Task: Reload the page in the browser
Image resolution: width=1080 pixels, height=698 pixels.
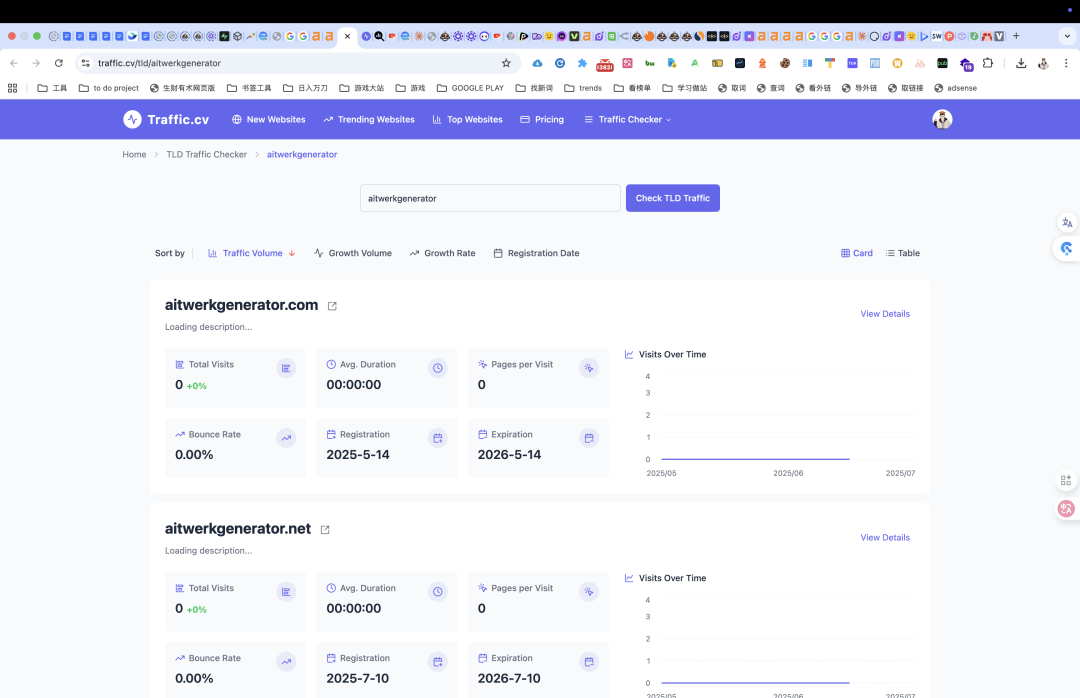Action: click(59, 63)
